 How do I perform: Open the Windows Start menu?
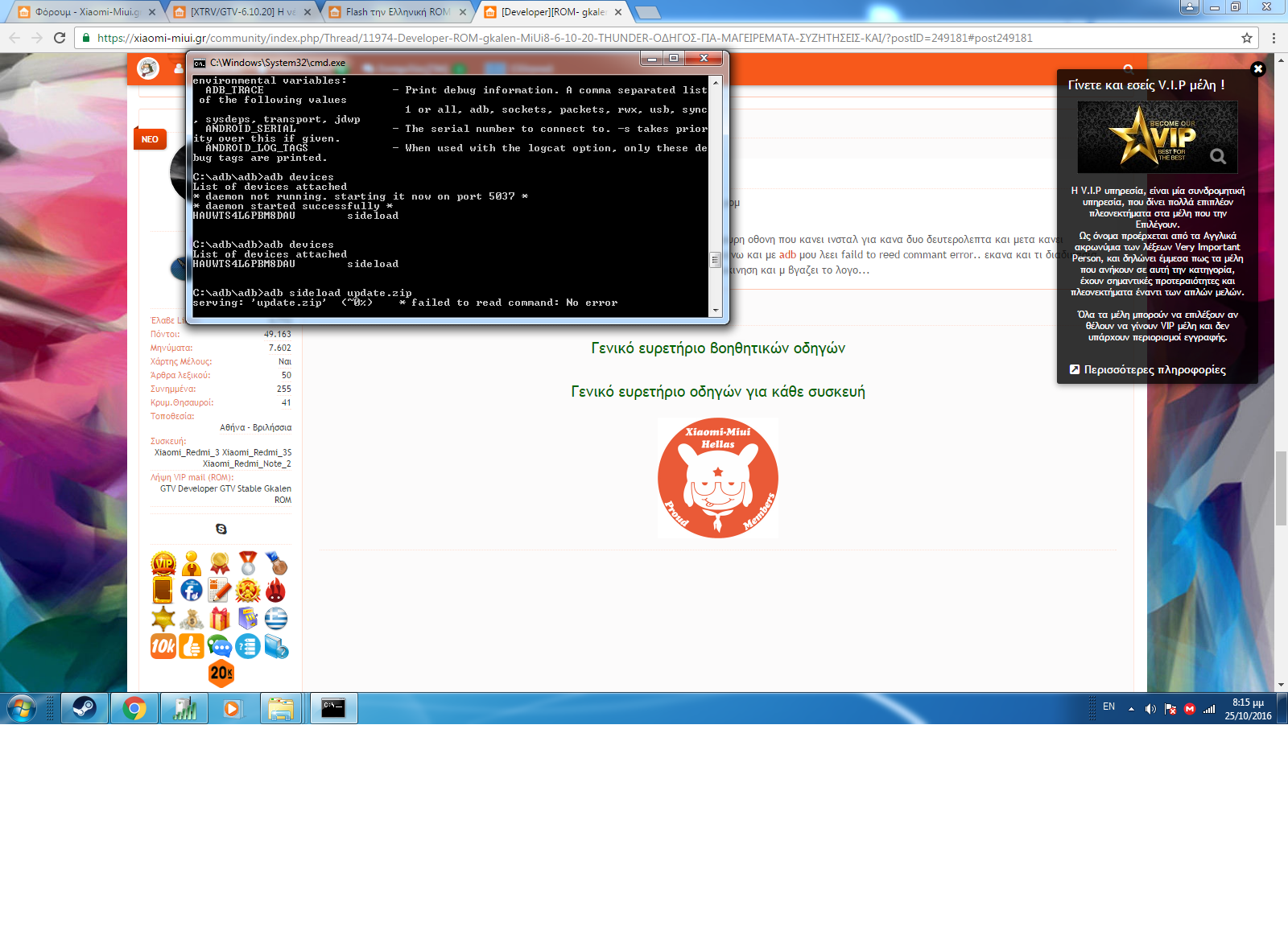[x=22, y=709]
